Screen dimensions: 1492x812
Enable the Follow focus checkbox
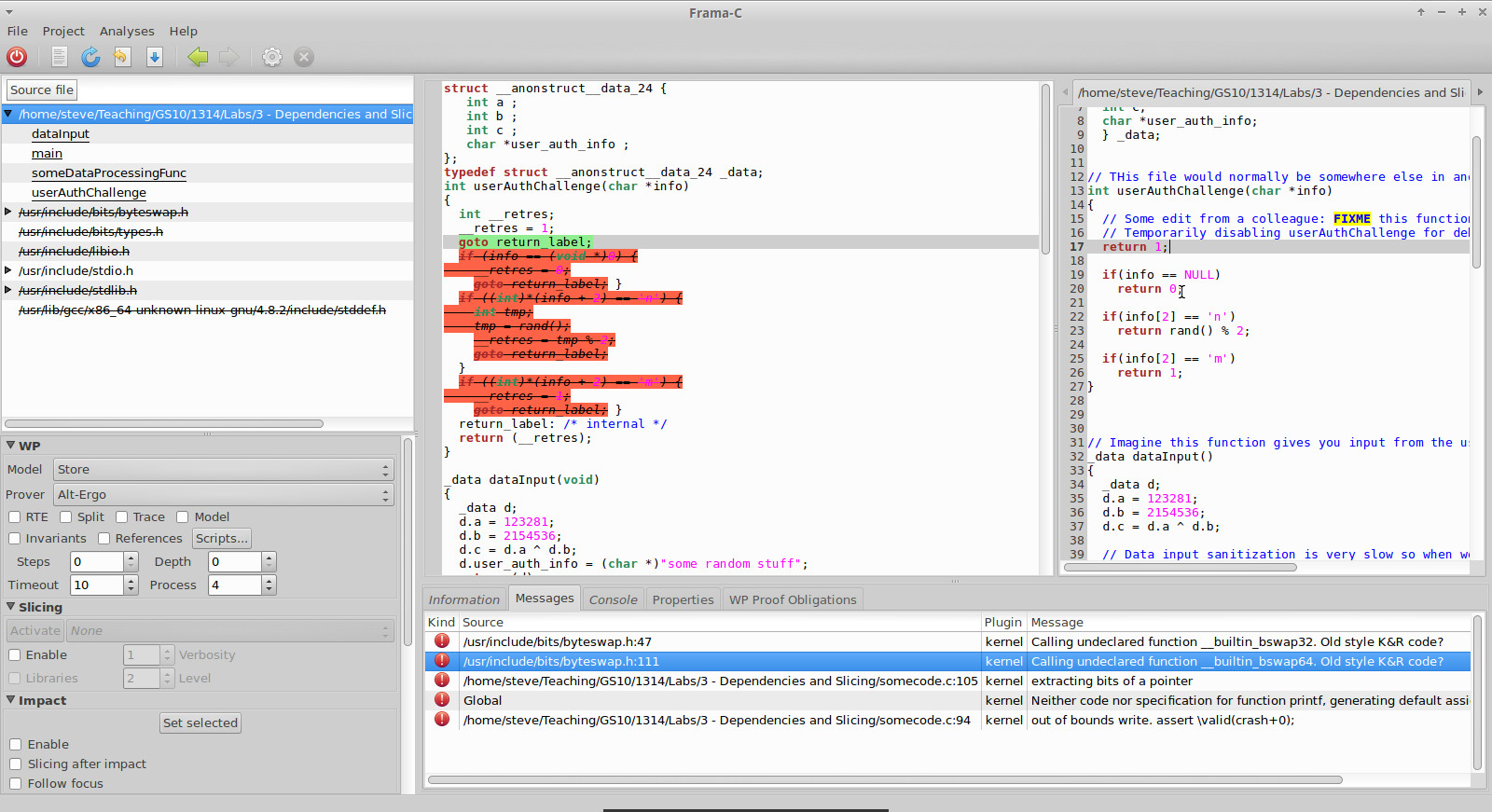pos(16,784)
